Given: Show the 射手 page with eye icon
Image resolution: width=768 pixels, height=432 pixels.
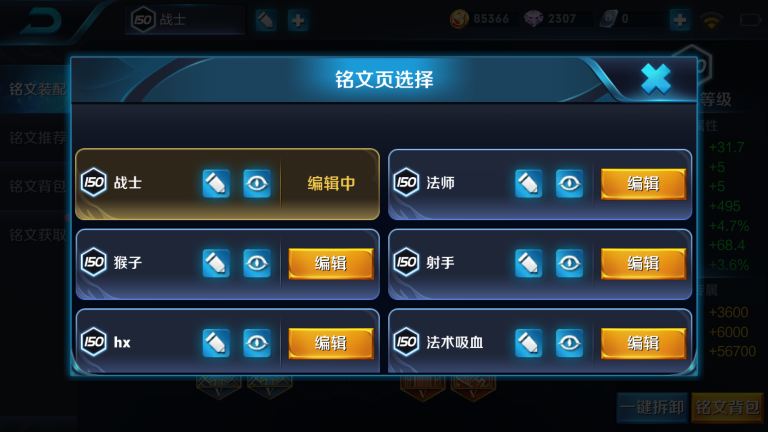Looking at the screenshot, I should click(x=569, y=264).
